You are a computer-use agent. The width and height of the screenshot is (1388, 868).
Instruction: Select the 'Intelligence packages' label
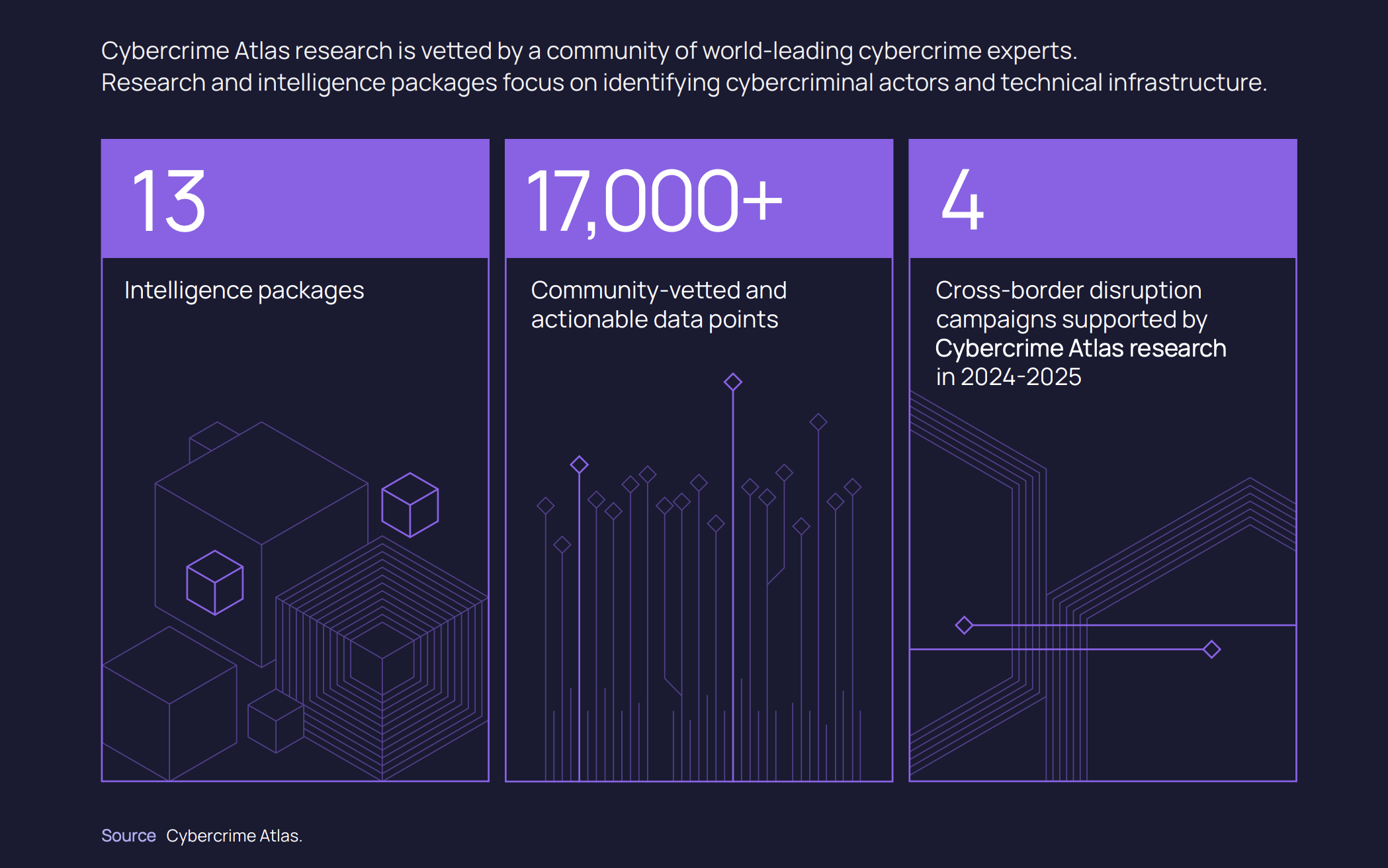(244, 290)
